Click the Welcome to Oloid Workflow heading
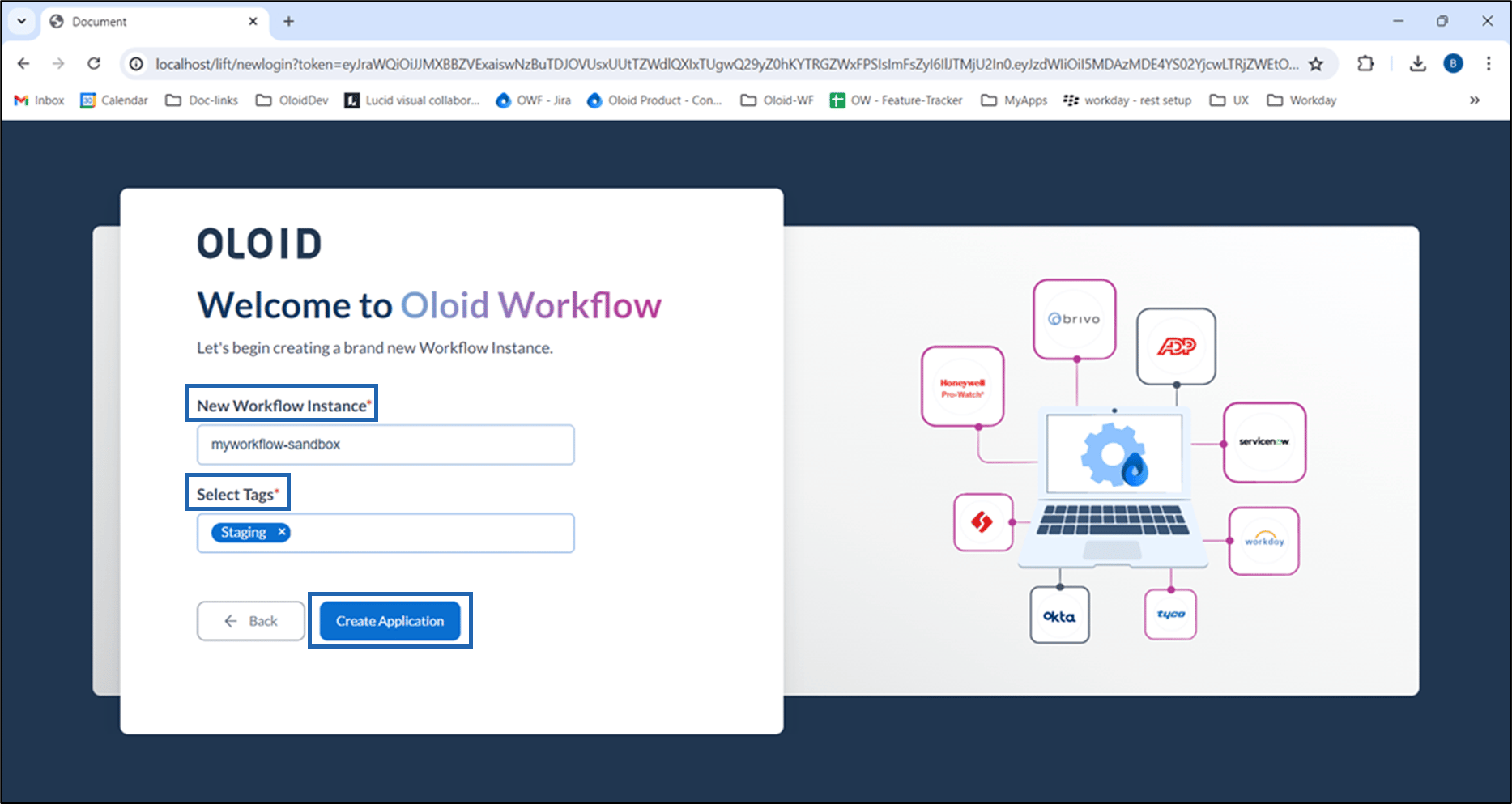The width and height of the screenshot is (1512, 804). 429,305
